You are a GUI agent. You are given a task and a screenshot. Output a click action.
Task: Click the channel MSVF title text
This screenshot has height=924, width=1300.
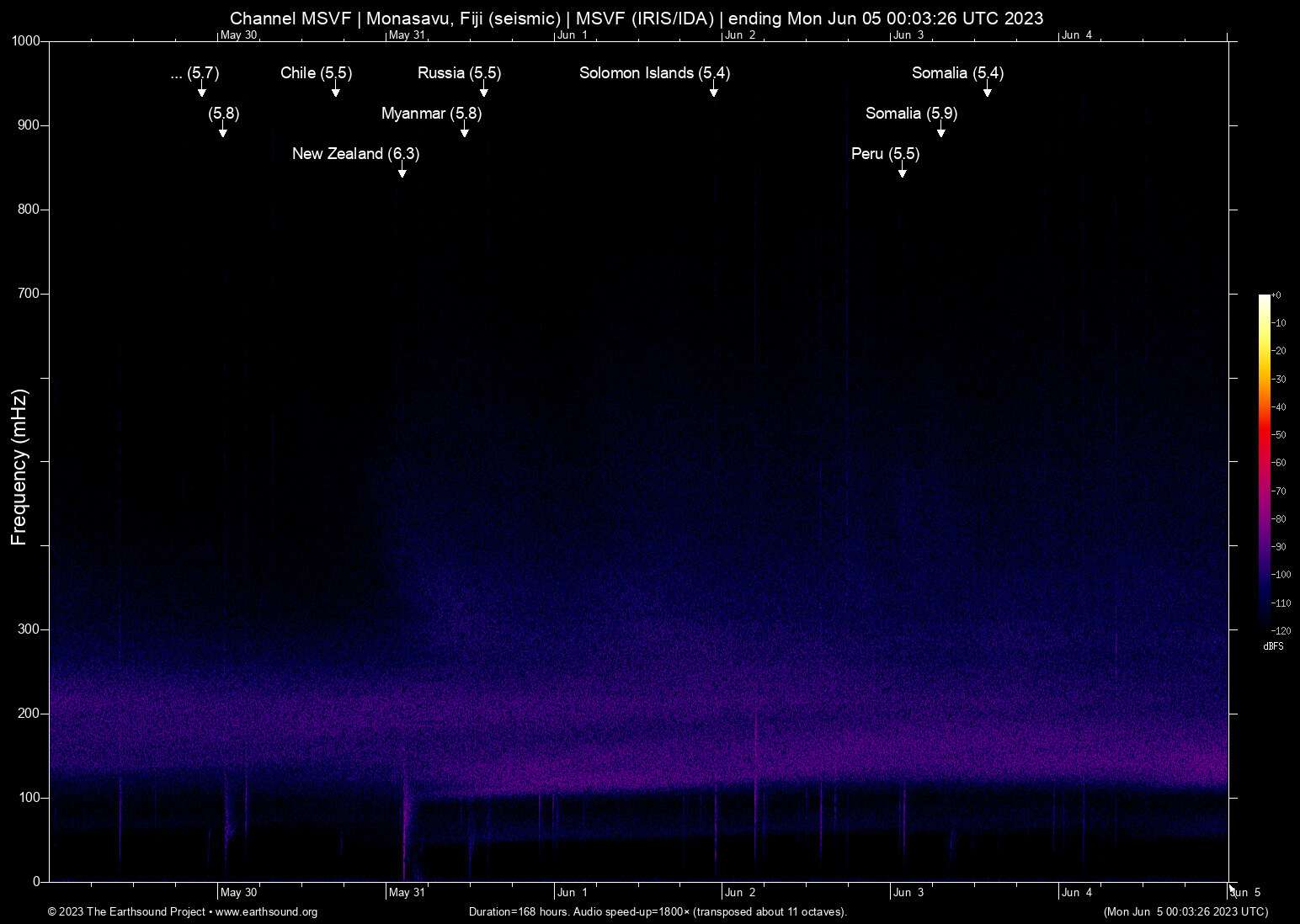click(637, 18)
